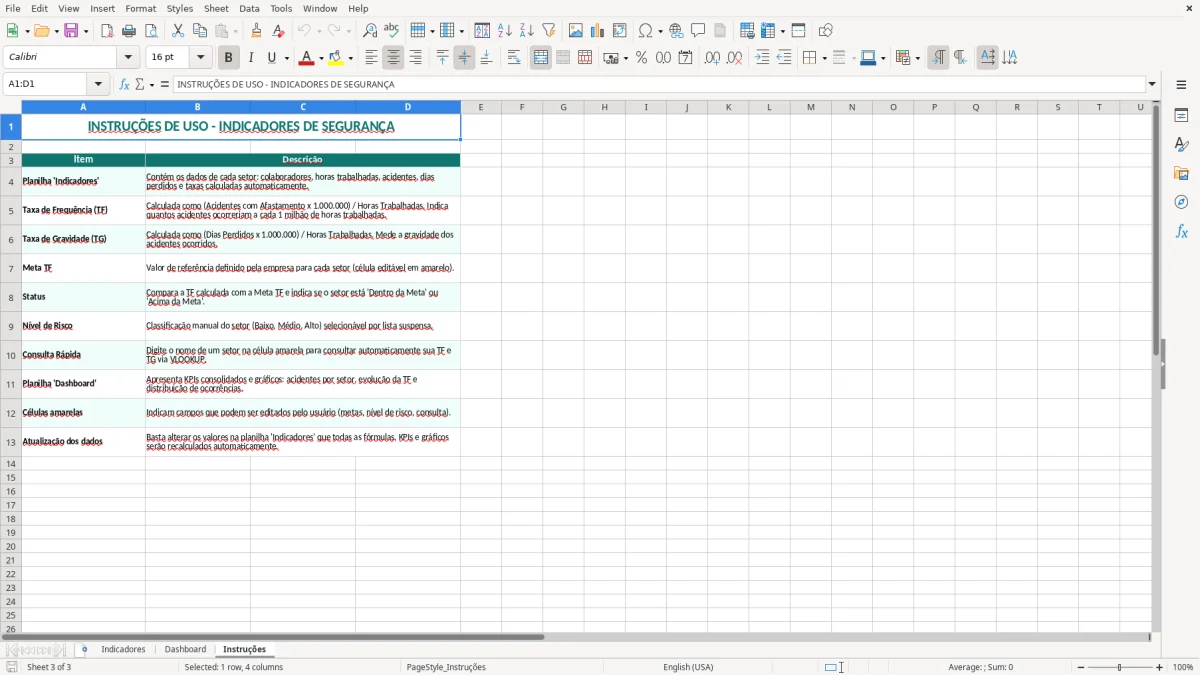Click English (USA) language in status bar
Screen dimensions: 1200x675
tap(688, 667)
